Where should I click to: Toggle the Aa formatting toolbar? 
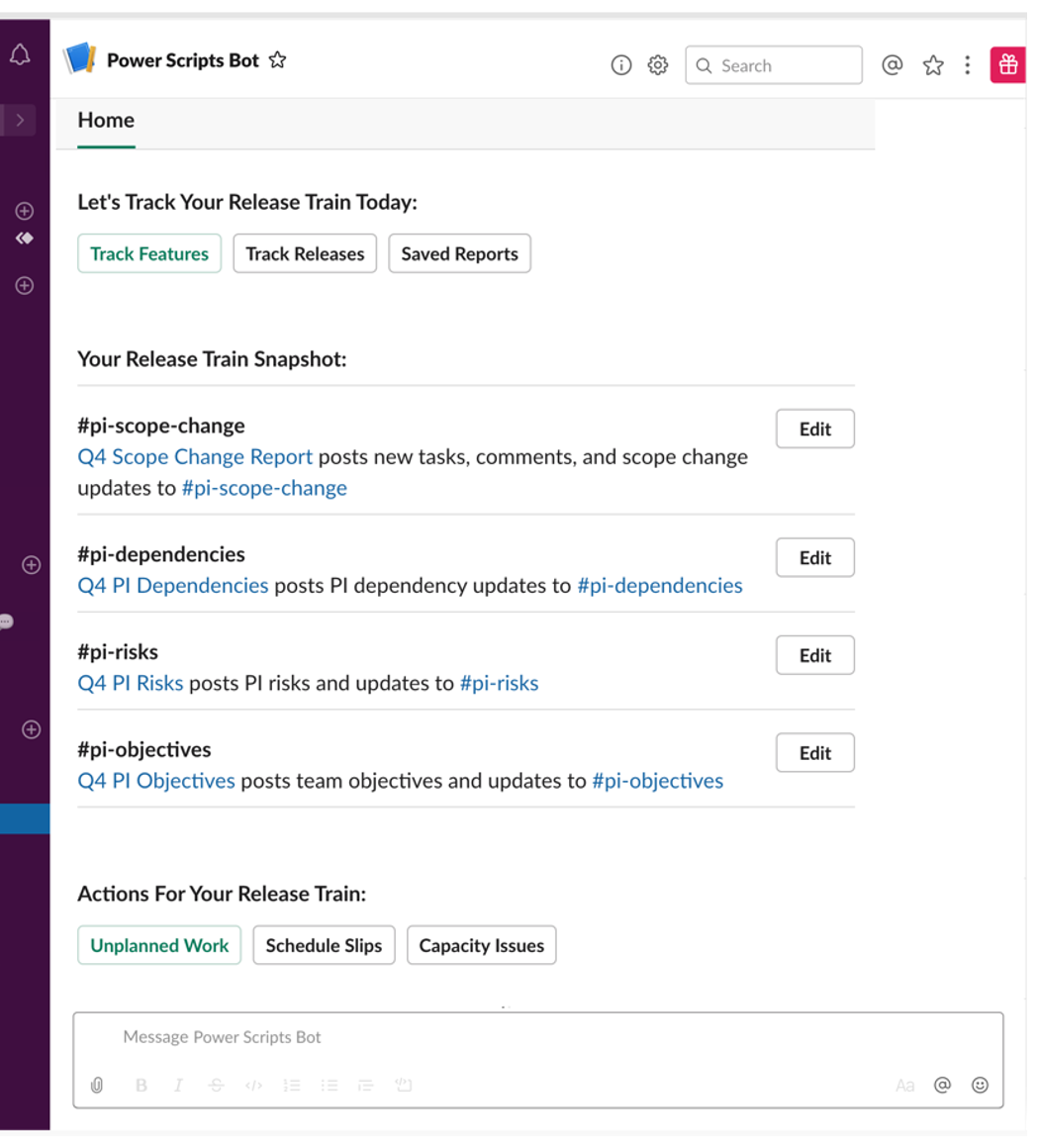tap(905, 1085)
